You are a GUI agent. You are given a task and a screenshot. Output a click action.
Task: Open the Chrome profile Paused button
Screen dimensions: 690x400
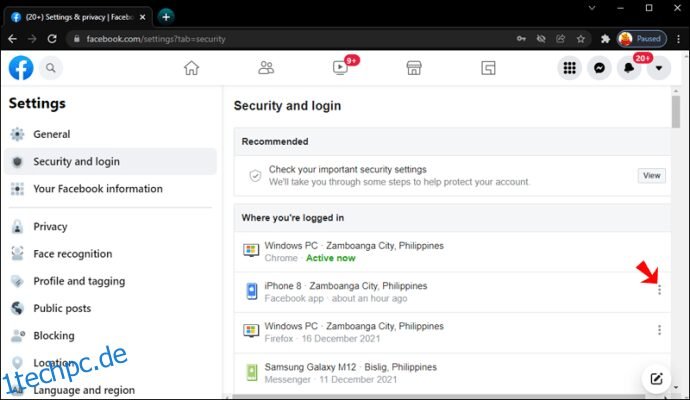[x=642, y=39]
